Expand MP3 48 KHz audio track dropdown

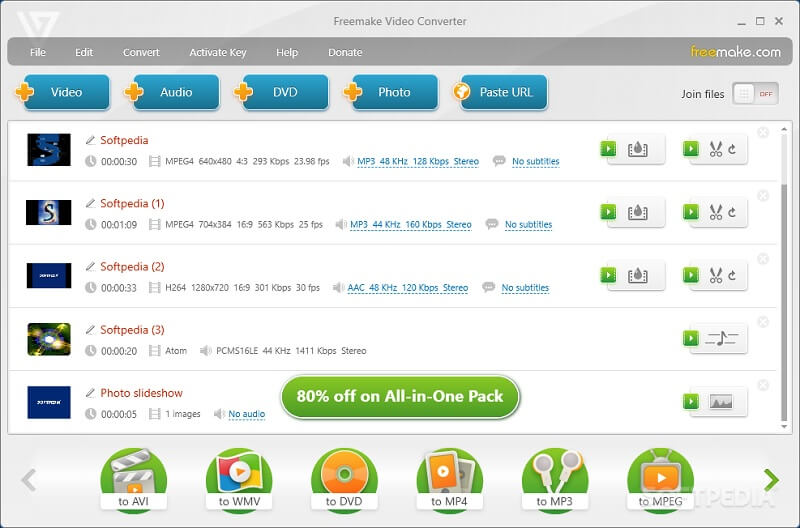418,161
